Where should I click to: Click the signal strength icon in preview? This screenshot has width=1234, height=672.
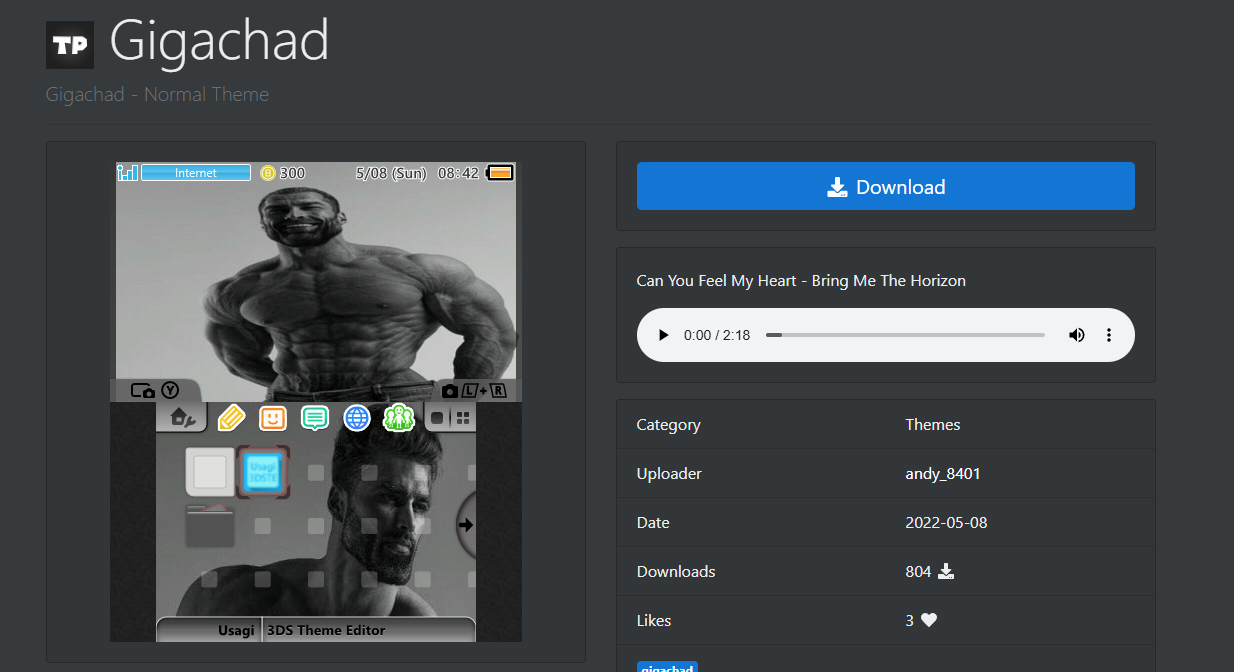tap(127, 173)
